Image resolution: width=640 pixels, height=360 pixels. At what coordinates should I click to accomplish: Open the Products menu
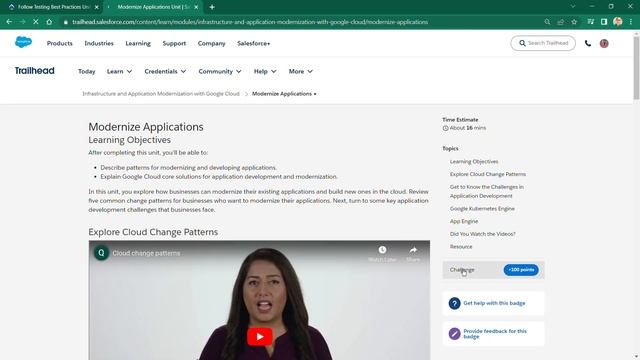[60, 43]
